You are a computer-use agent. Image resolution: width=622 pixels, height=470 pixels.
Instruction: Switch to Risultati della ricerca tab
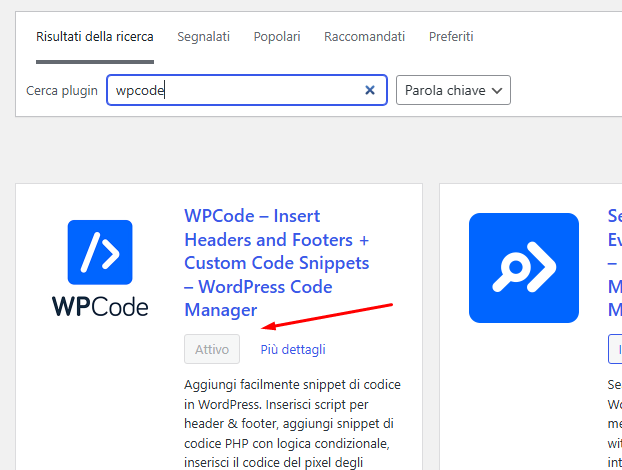[x=95, y=37]
